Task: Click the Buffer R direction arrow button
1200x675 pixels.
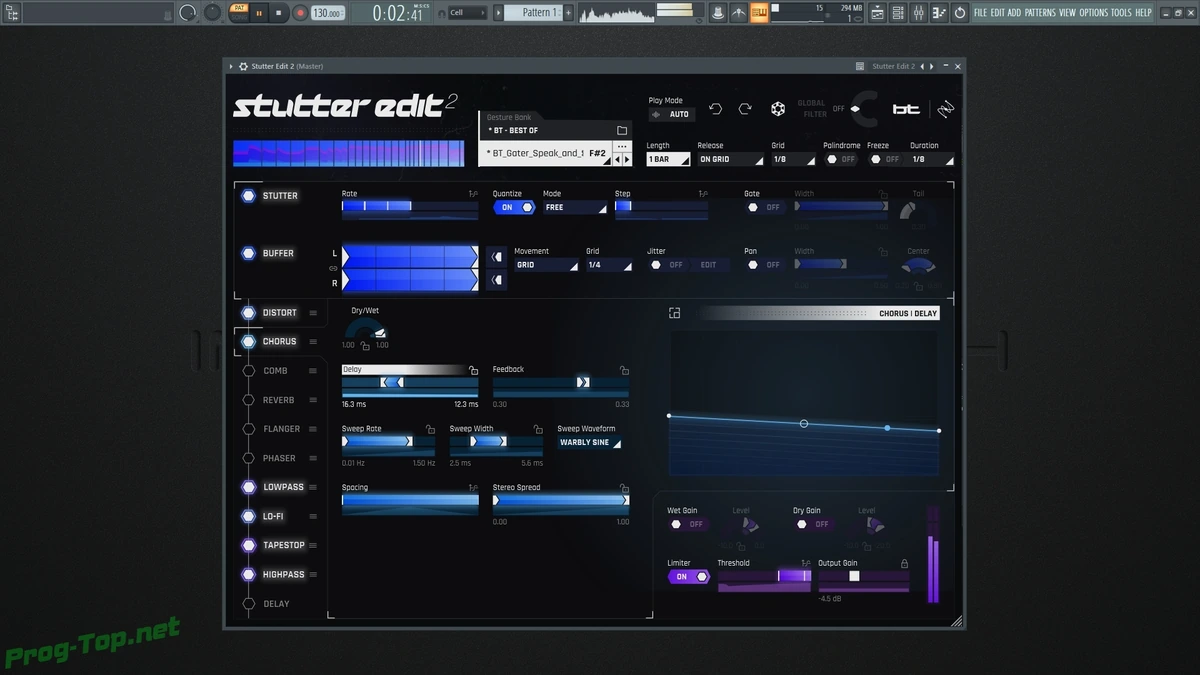Action: pos(496,281)
